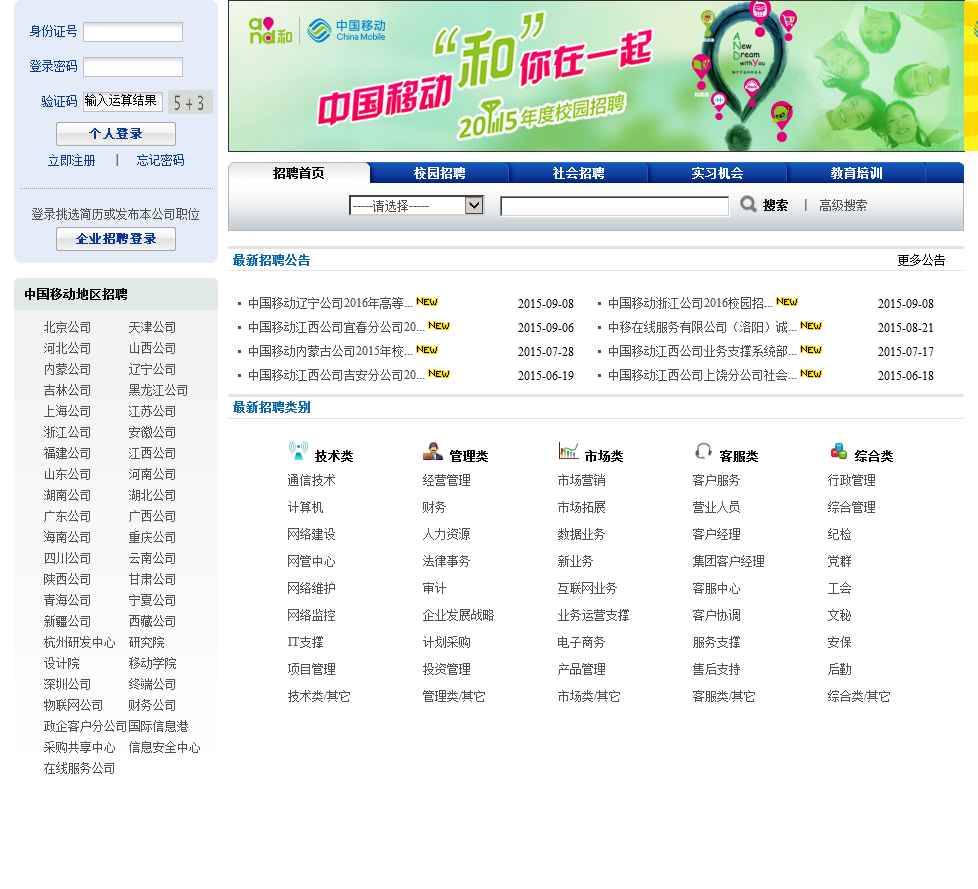Focus the 验证码 input field

tap(123, 101)
